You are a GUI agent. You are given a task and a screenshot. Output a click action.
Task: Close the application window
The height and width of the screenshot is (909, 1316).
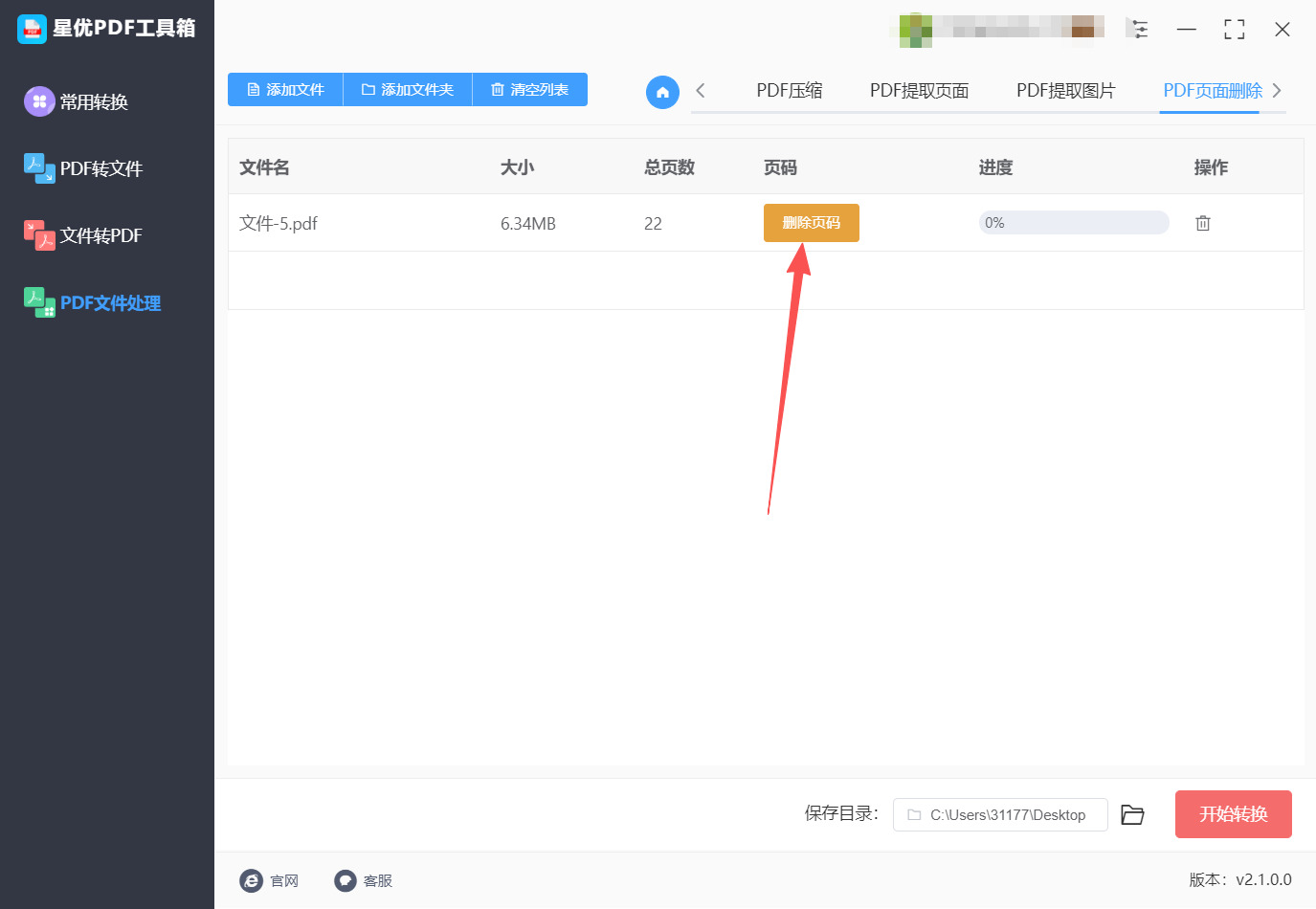(1283, 30)
